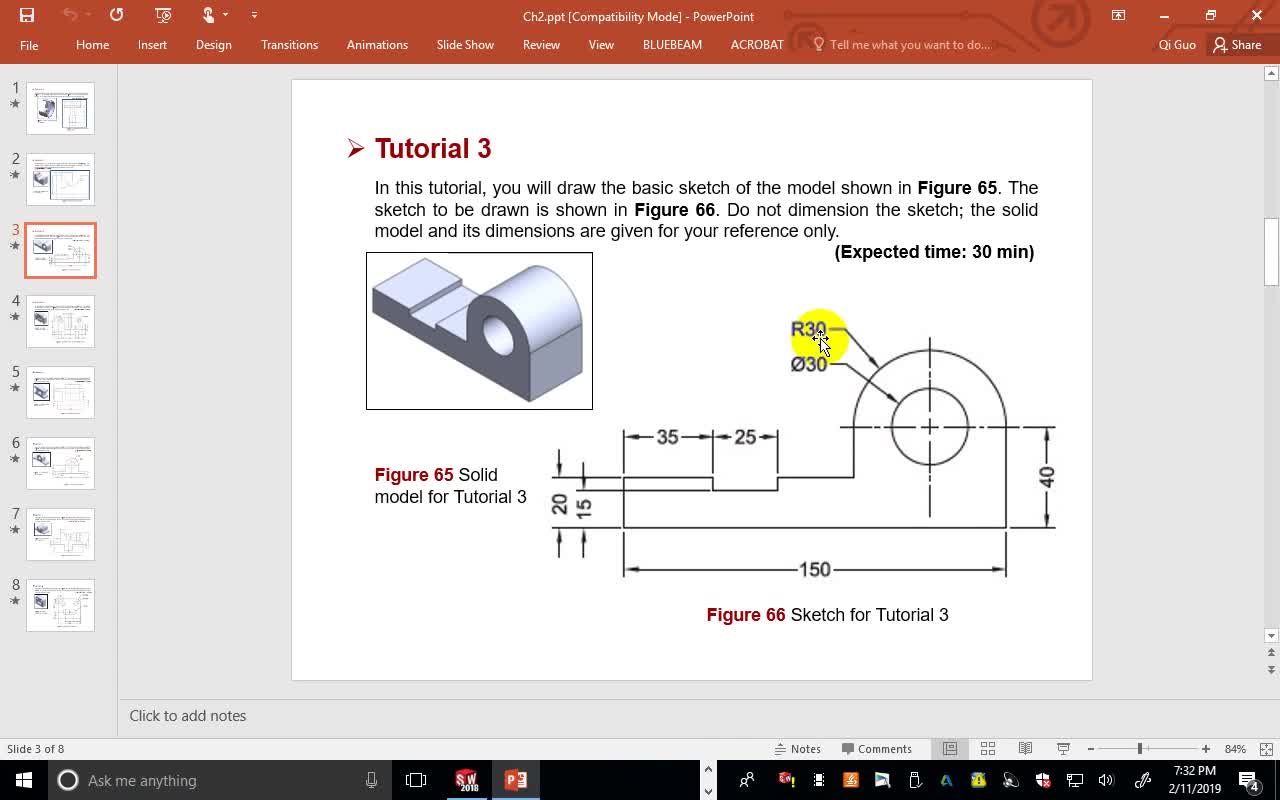The width and height of the screenshot is (1280, 800).
Task: Select slide 5 thumbnail
Action: pyautogui.click(x=60, y=392)
